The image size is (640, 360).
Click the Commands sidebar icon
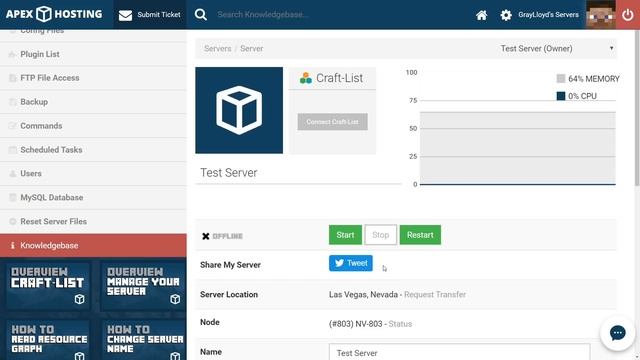pos(12,126)
